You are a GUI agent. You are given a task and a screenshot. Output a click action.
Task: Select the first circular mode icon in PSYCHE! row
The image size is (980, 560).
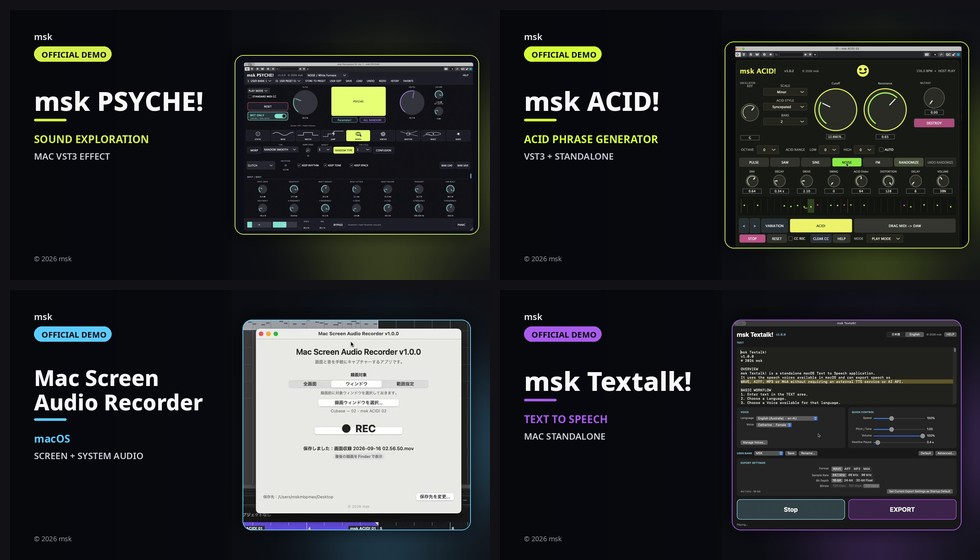(x=258, y=135)
